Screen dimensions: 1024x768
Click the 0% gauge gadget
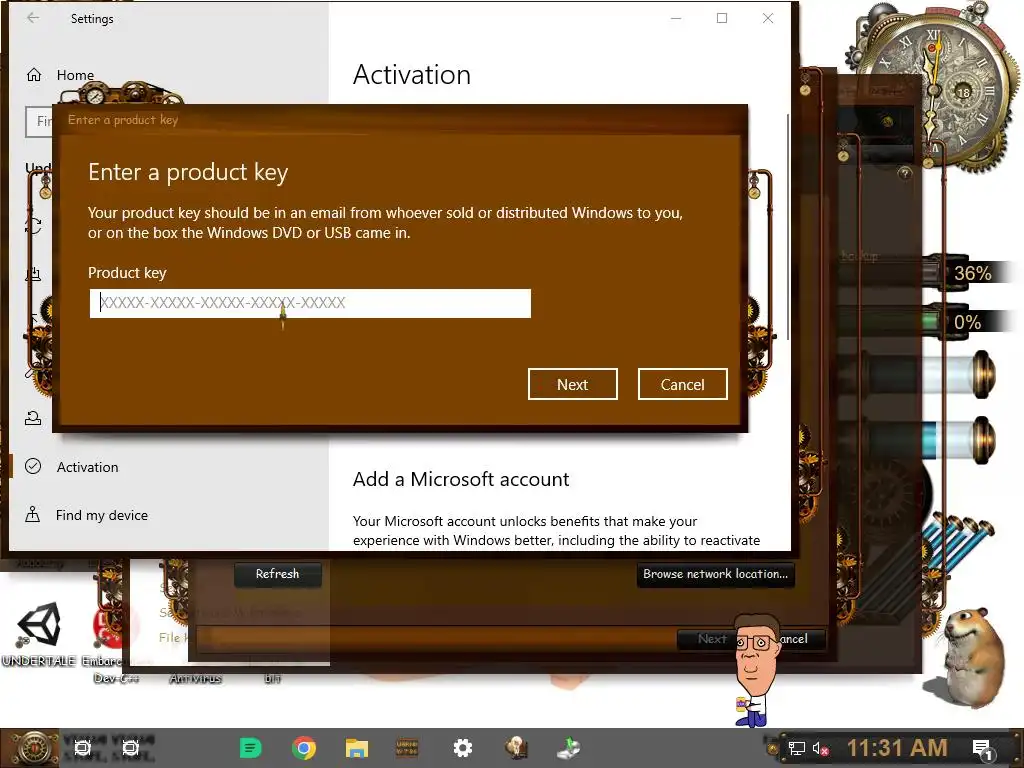[x=968, y=322]
